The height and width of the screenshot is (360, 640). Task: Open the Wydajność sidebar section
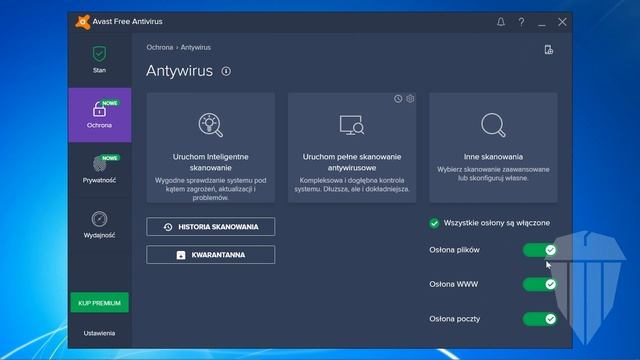click(x=100, y=224)
